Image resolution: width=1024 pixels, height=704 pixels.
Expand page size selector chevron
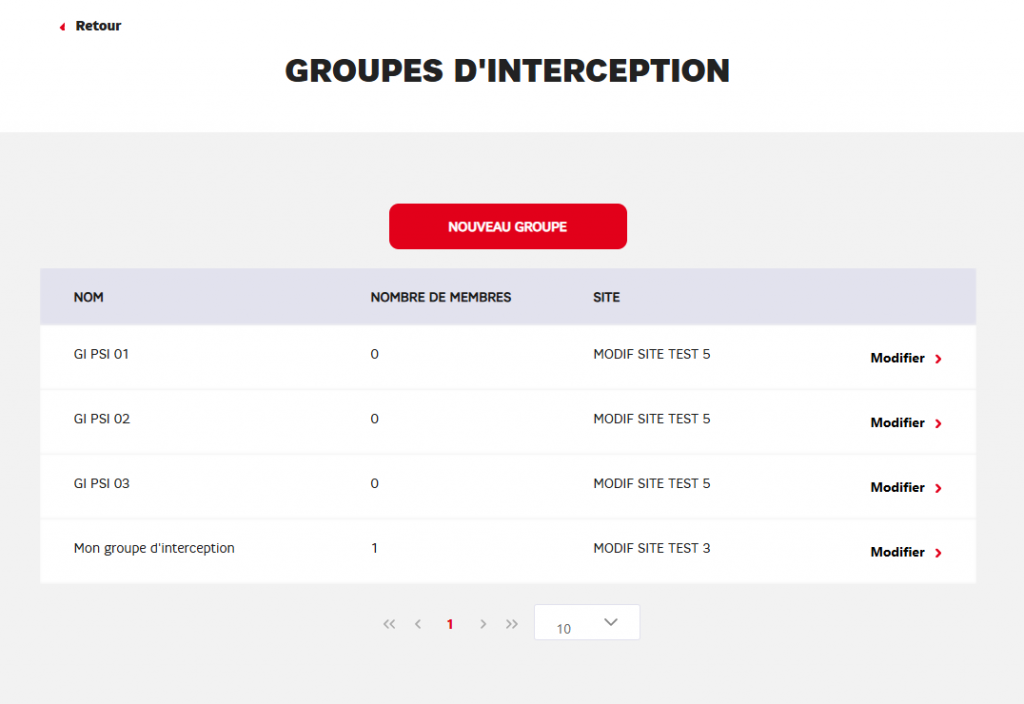pyautogui.click(x=611, y=622)
